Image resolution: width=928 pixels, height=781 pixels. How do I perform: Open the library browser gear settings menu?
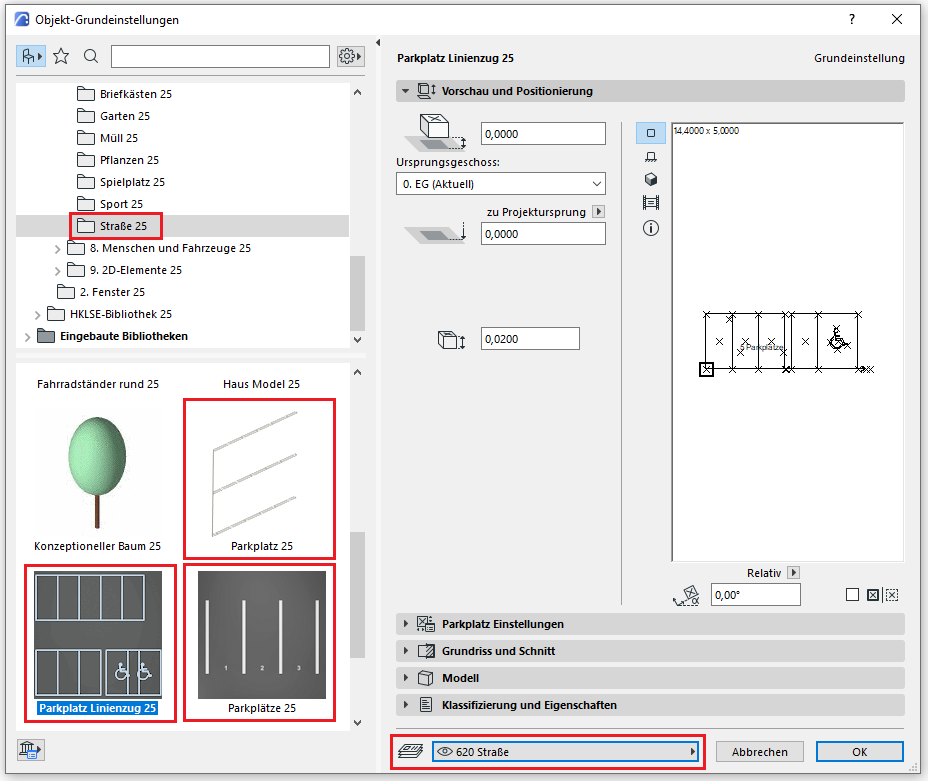(x=349, y=56)
